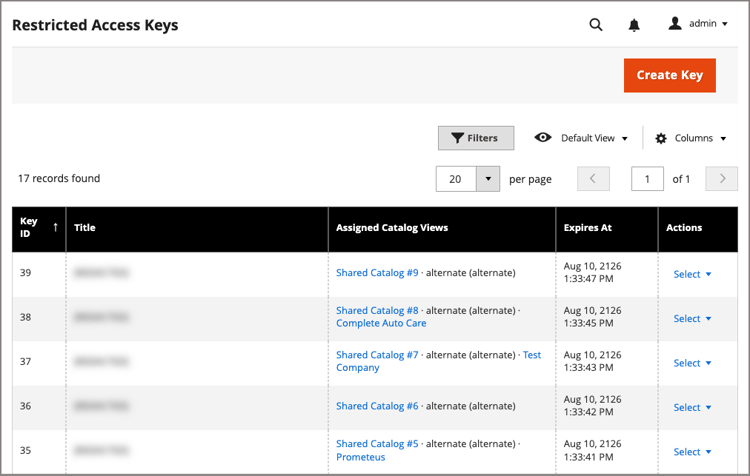This screenshot has height=476, width=750.
Task: Click the current page number field
Action: pos(647,179)
